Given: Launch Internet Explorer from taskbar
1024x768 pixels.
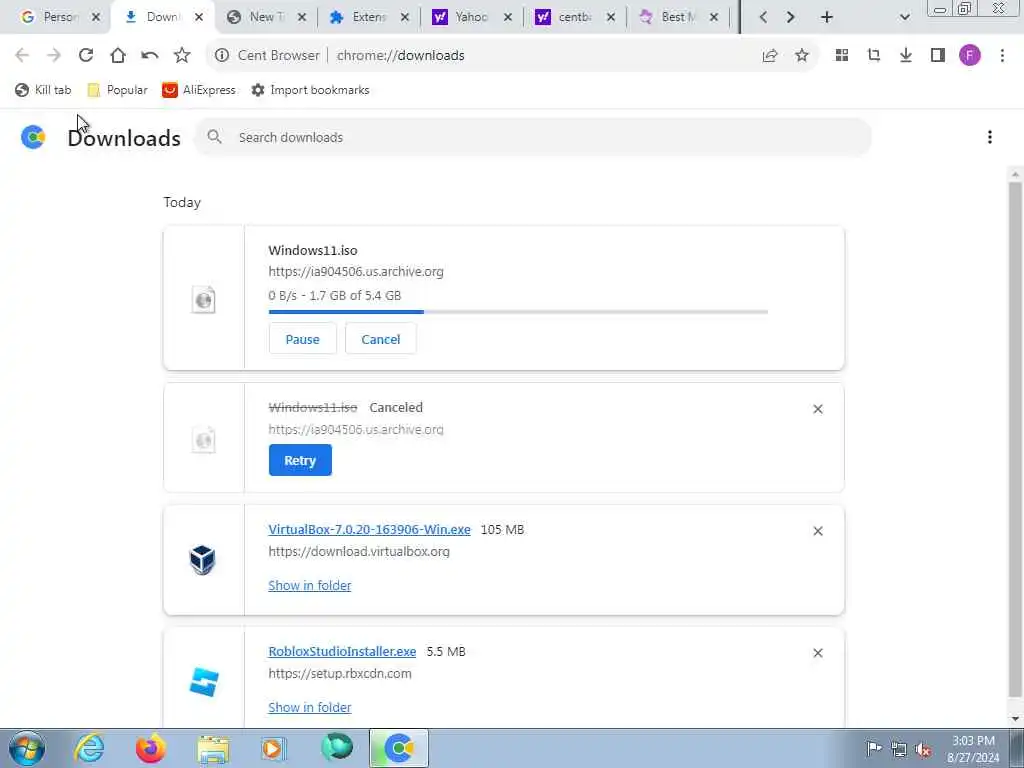Looking at the screenshot, I should click(89, 748).
